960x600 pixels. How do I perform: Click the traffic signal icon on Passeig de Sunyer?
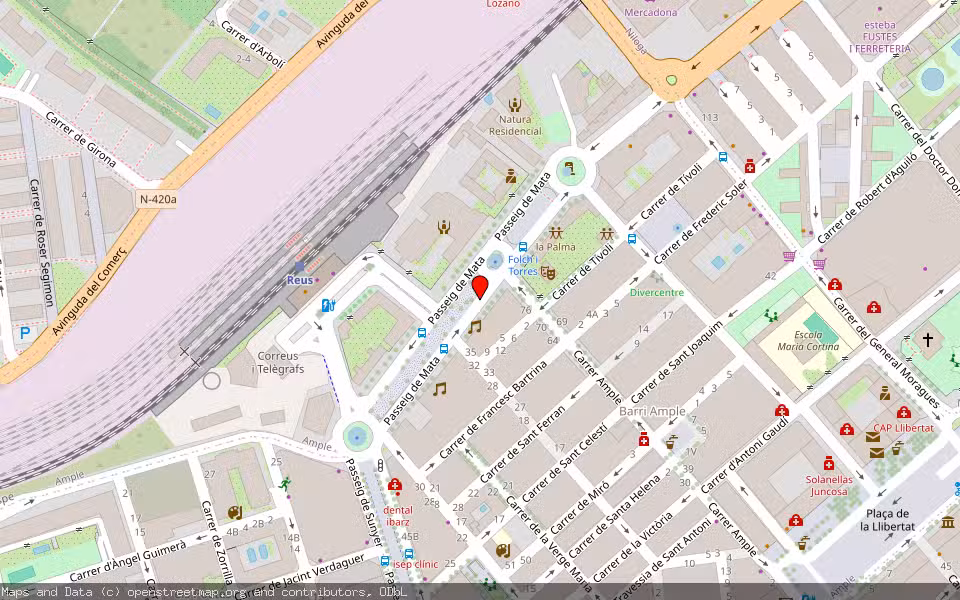pos(380,466)
